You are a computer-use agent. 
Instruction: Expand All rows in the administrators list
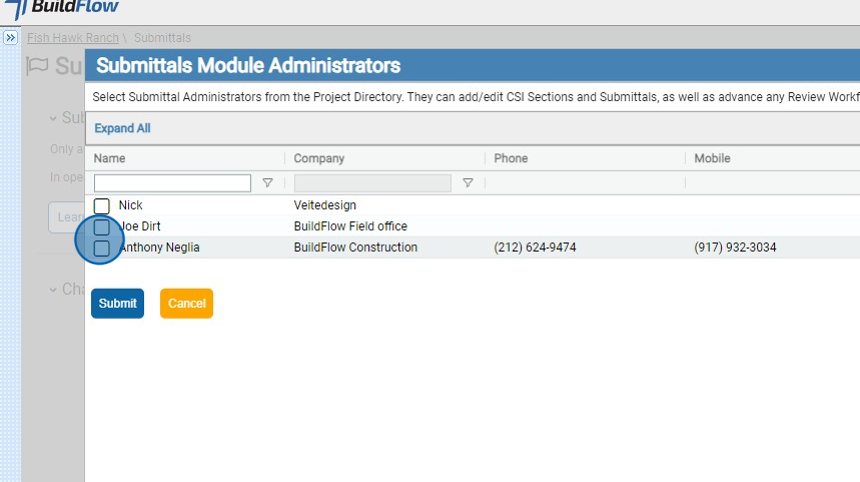coord(122,128)
